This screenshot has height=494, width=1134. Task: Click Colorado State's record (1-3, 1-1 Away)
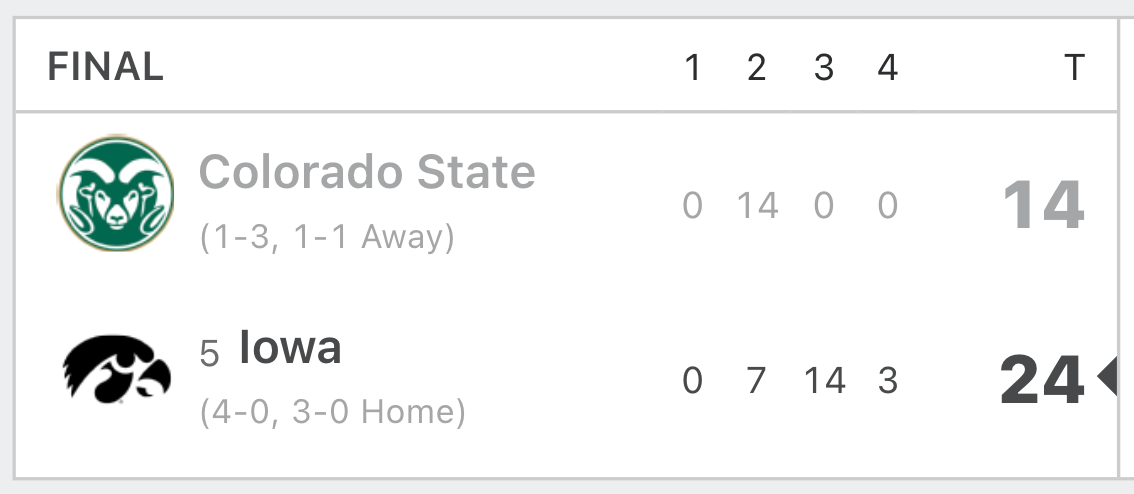click(328, 237)
